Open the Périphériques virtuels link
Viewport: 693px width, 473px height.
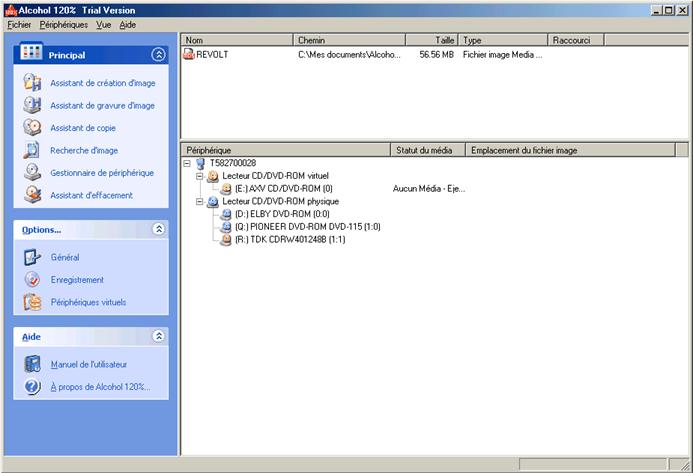[x=88, y=302]
